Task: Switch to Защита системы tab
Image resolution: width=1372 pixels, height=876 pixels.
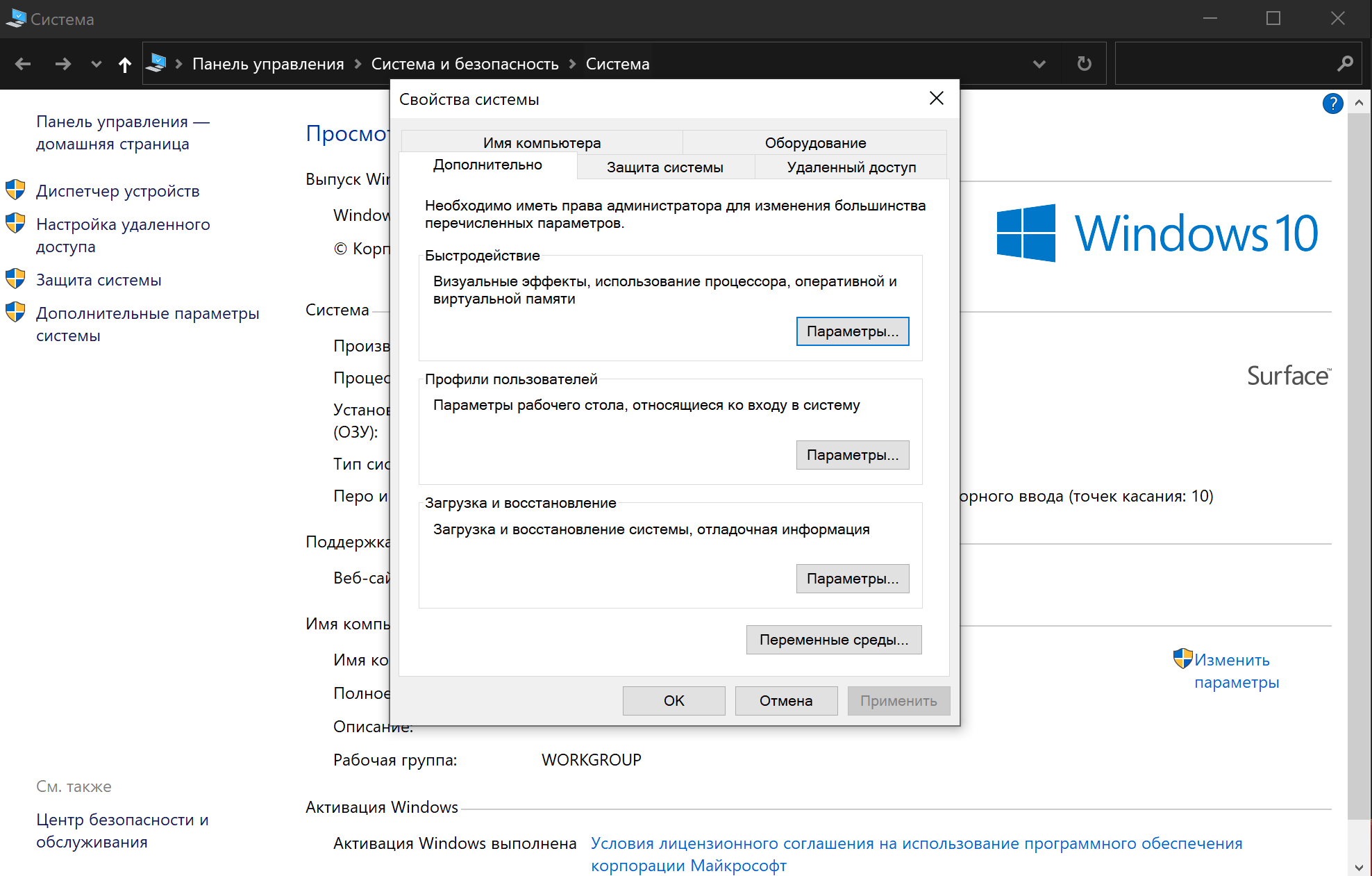Action: tap(664, 167)
